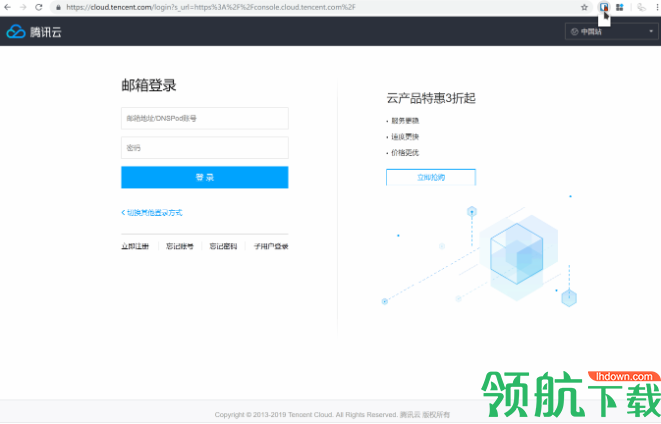Viewport: 661px width, 424px height.
Task: Open the 忘记密码 forgot password link
Action: click(x=223, y=246)
